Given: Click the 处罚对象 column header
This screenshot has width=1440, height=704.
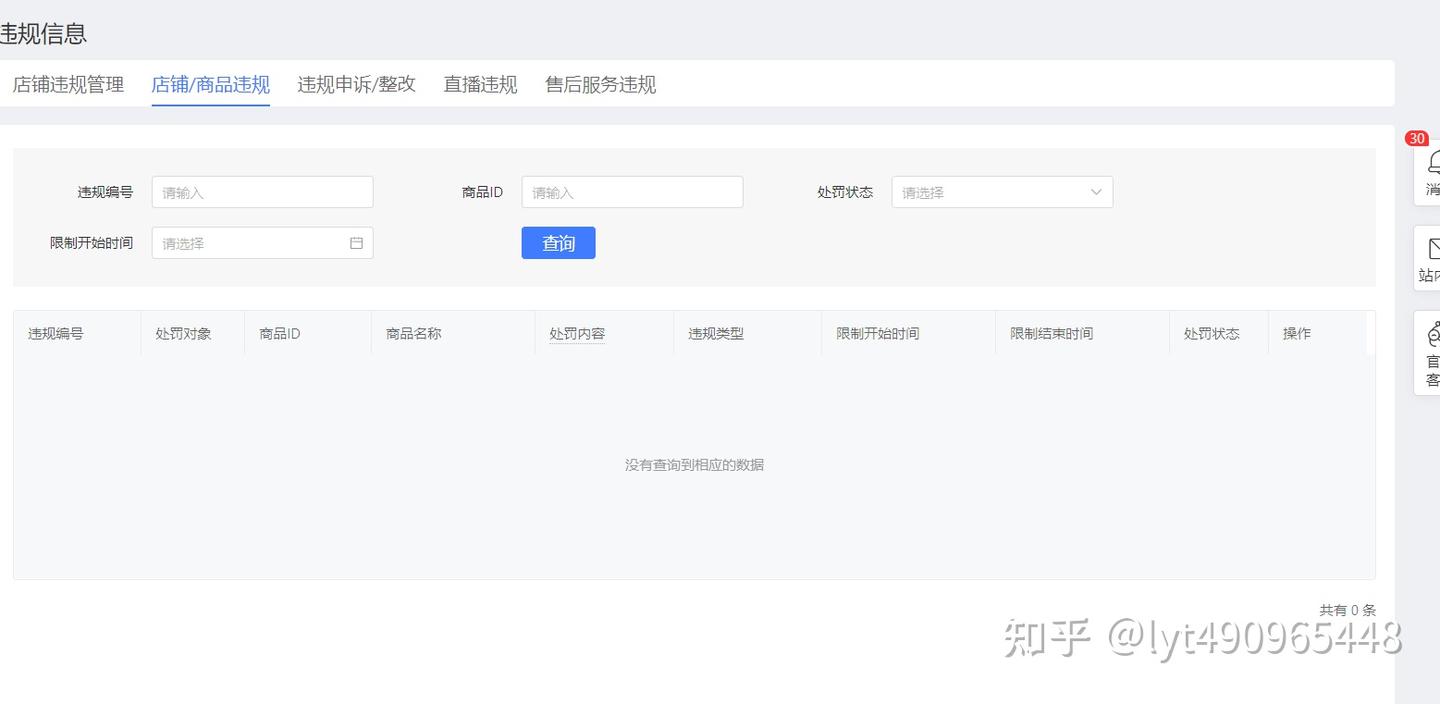Looking at the screenshot, I should click(183, 334).
